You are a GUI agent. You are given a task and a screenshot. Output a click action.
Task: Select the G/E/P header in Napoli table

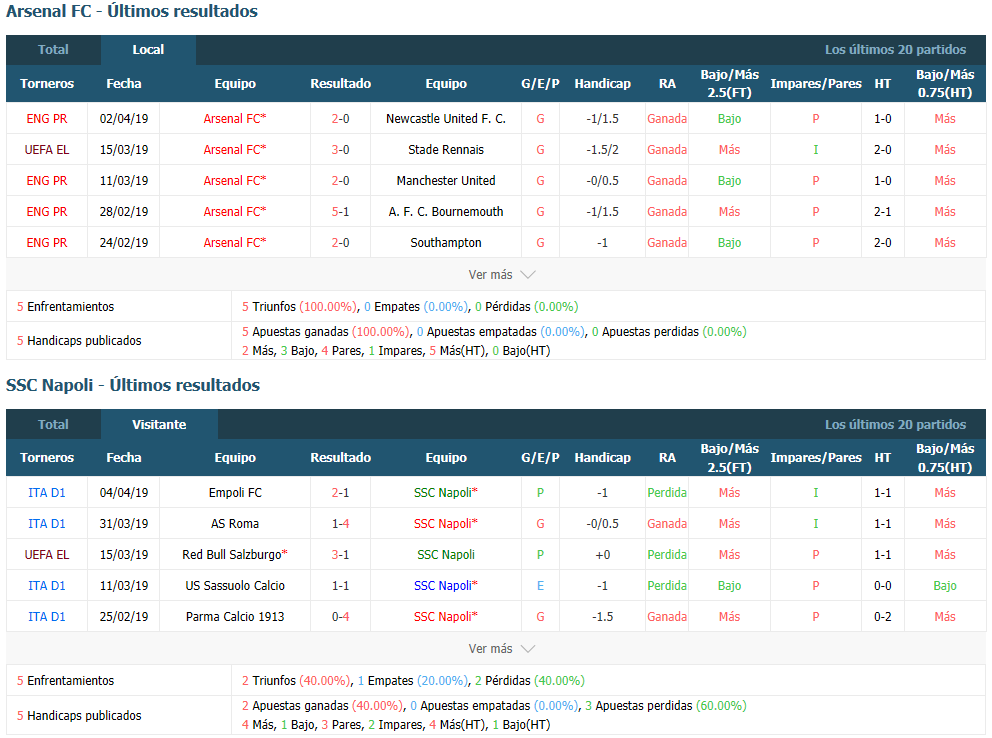pyautogui.click(x=540, y=458)
